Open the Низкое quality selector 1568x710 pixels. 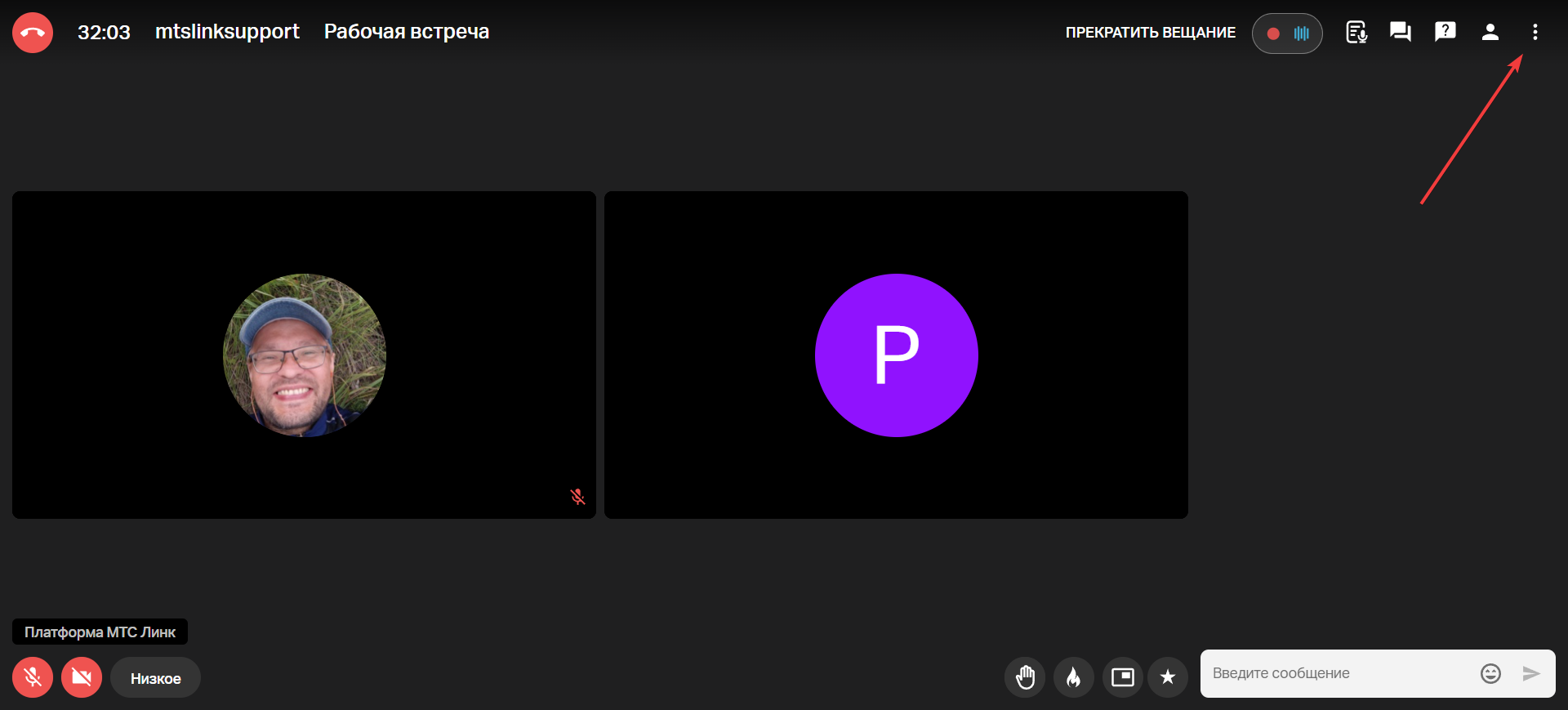155,678
